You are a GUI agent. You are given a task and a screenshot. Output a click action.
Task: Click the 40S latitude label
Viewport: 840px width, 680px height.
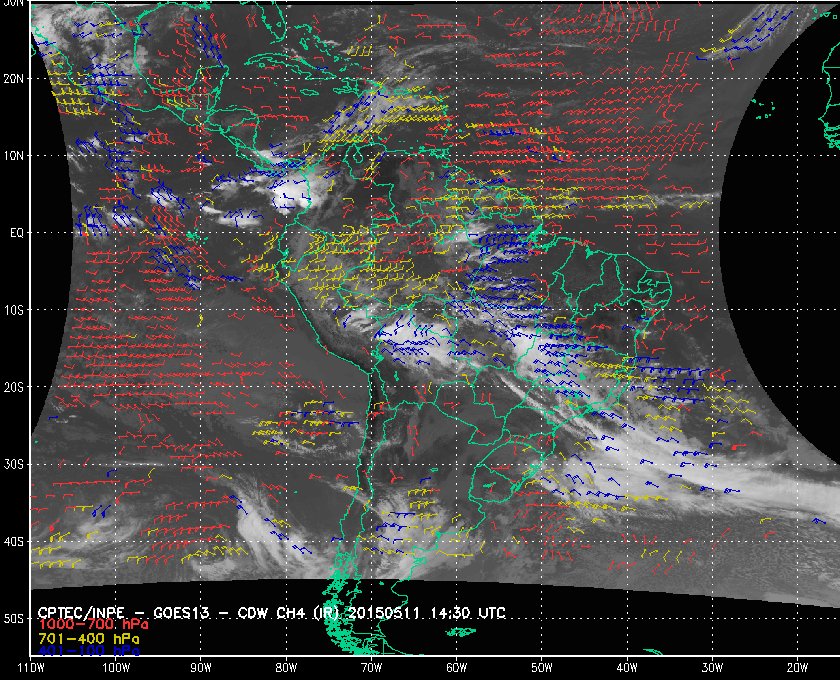coord(13,542)
